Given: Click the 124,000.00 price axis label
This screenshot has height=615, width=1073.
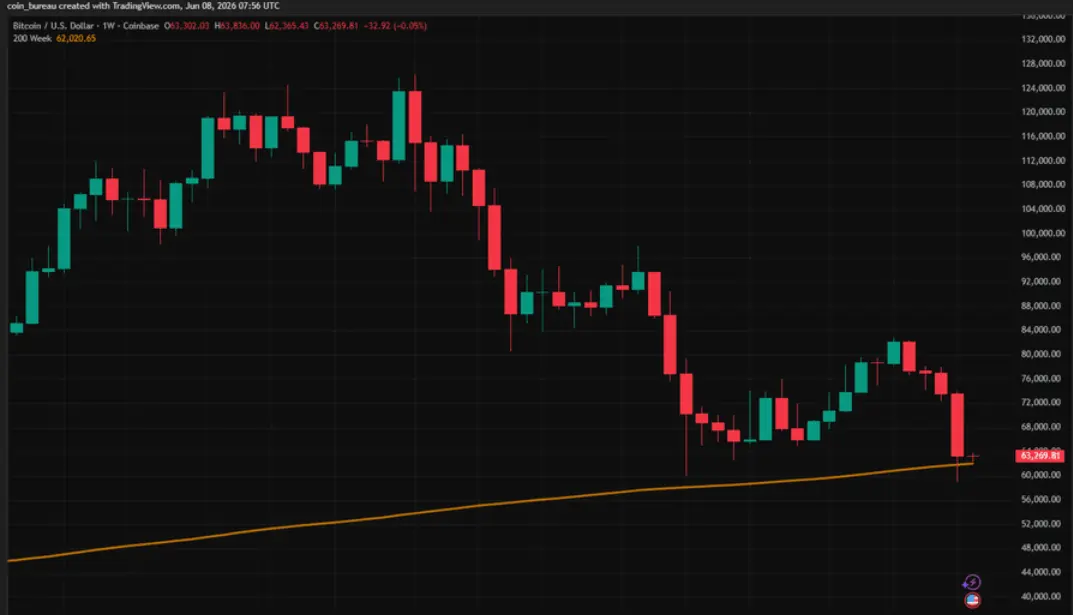Looking at the screenshot, I should 1043,88.
